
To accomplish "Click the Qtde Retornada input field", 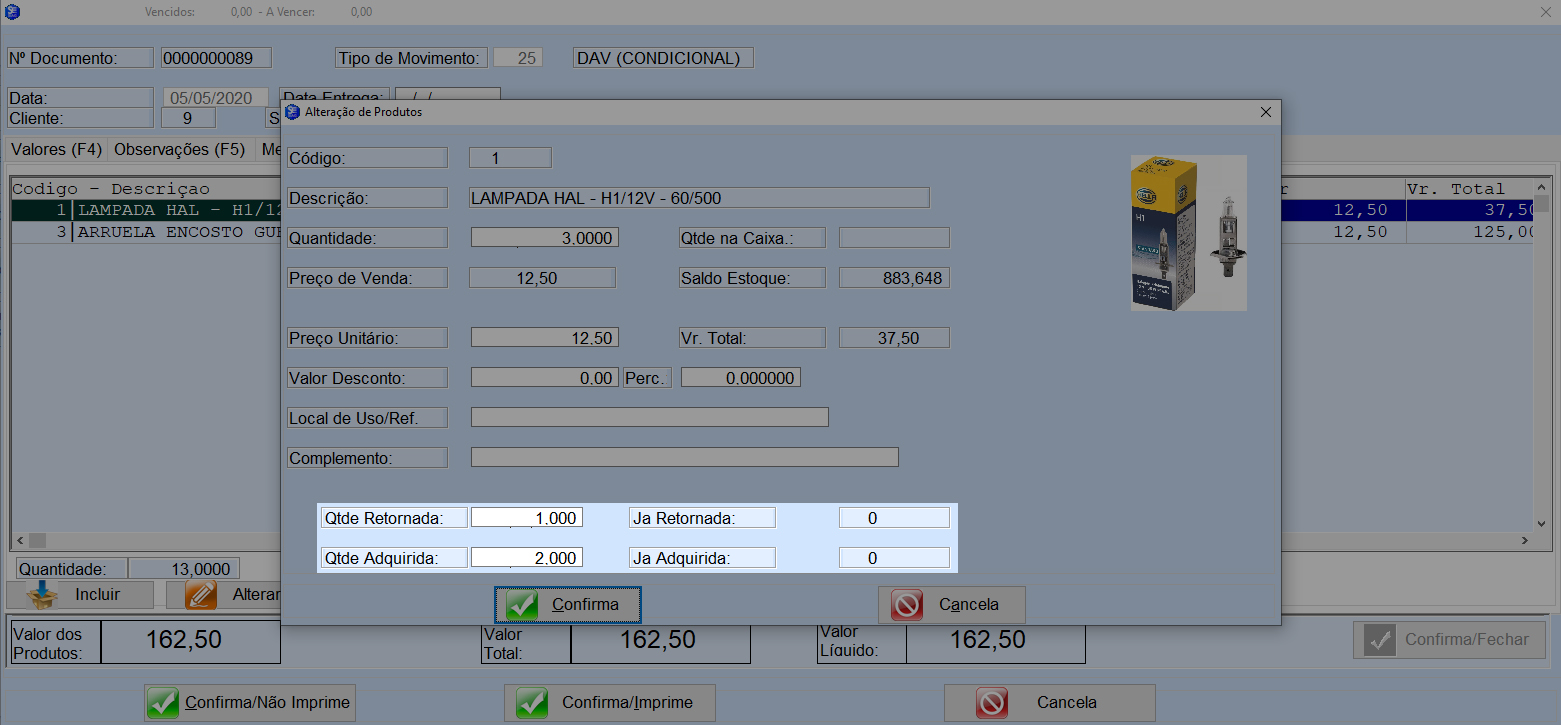I will (526, 518).
